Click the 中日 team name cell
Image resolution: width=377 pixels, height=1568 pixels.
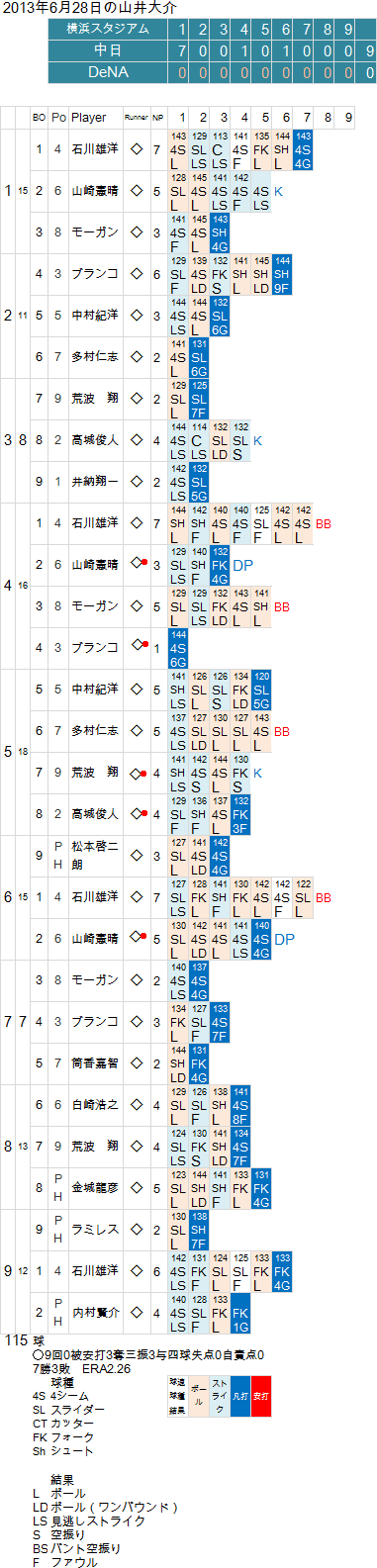108,49
